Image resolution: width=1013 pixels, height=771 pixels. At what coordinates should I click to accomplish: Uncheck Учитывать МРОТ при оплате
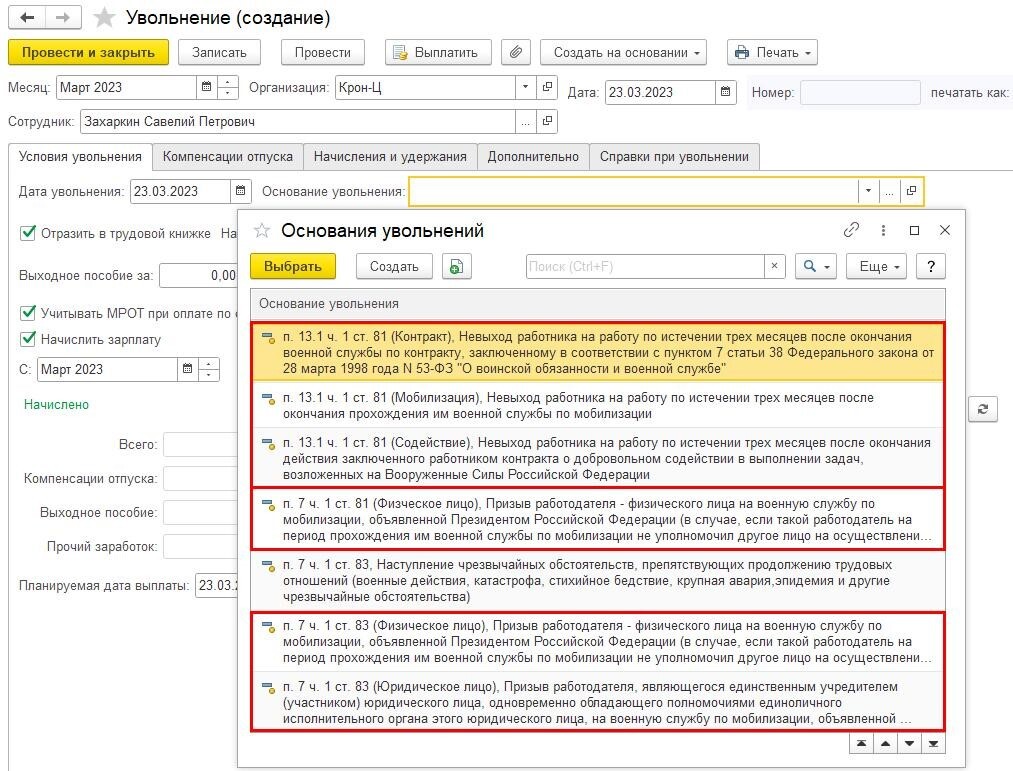click(x=28, y=313)
